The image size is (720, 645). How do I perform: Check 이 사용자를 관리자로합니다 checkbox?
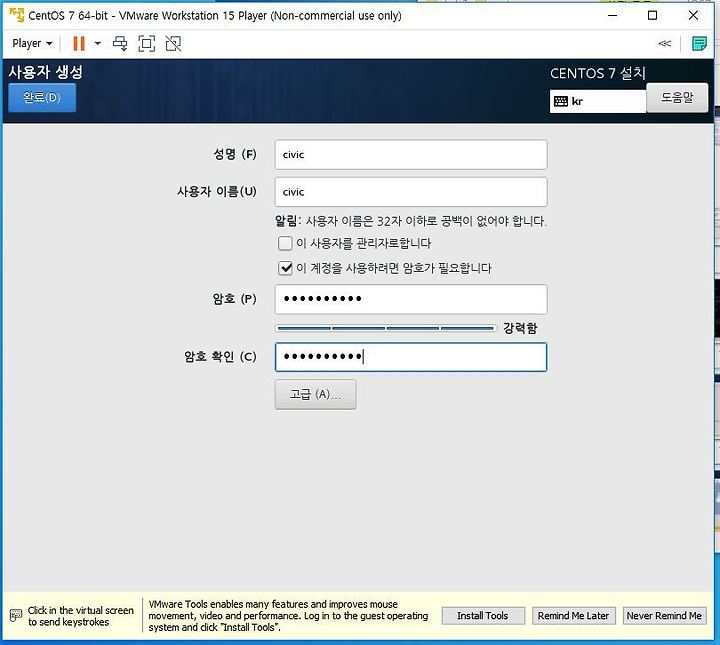[285, 243]
